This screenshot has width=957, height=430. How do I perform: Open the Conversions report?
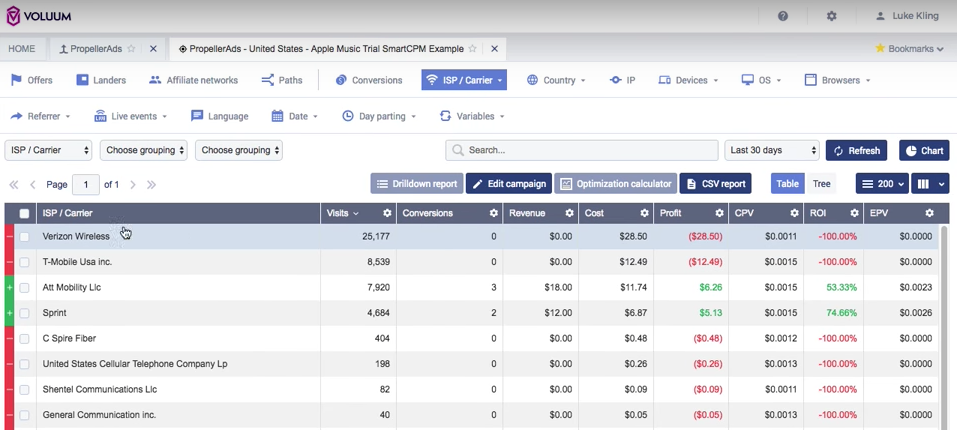[x=369, y=80]
